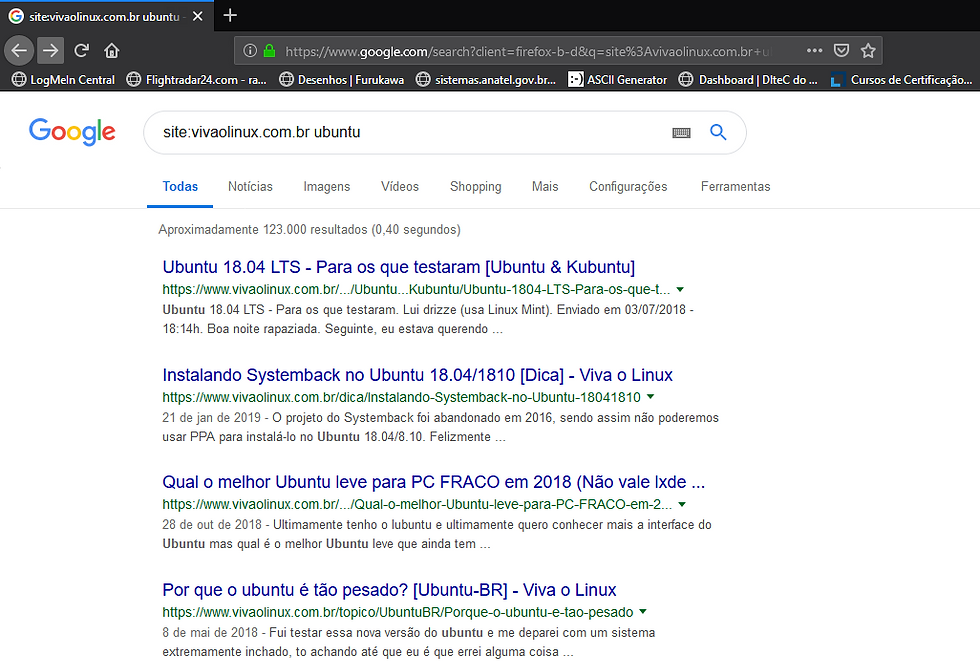Go back with the browser back arrow
Image resolution: width=980 pixels, height=672 pixels.
[x=19, y=51]
